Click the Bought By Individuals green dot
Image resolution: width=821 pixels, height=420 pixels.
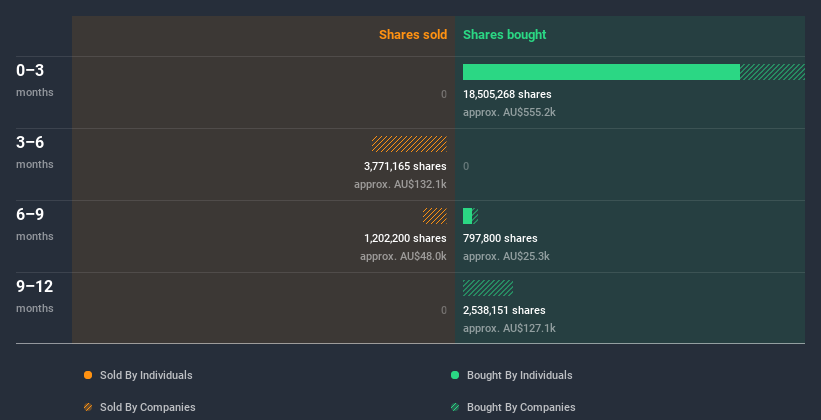[x=455, y=375]
